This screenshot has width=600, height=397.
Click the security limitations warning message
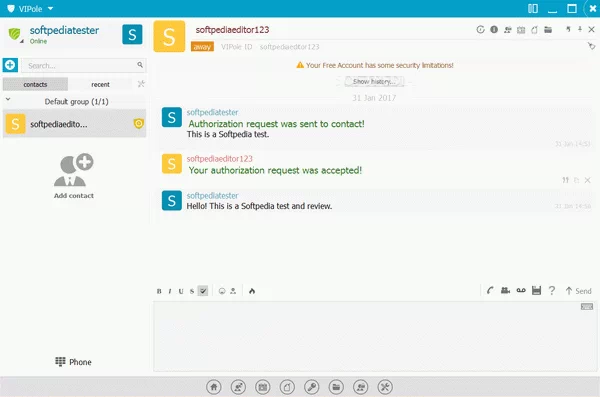pos(375,65)
